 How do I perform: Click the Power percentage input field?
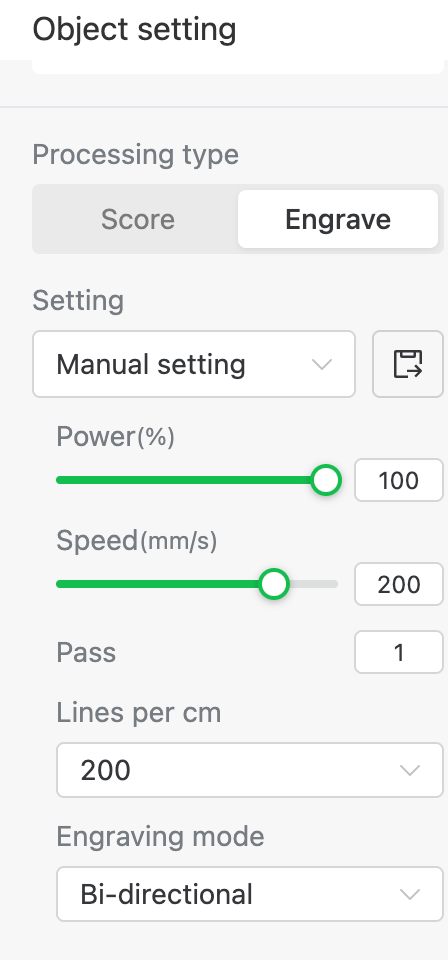coord(399,480)
